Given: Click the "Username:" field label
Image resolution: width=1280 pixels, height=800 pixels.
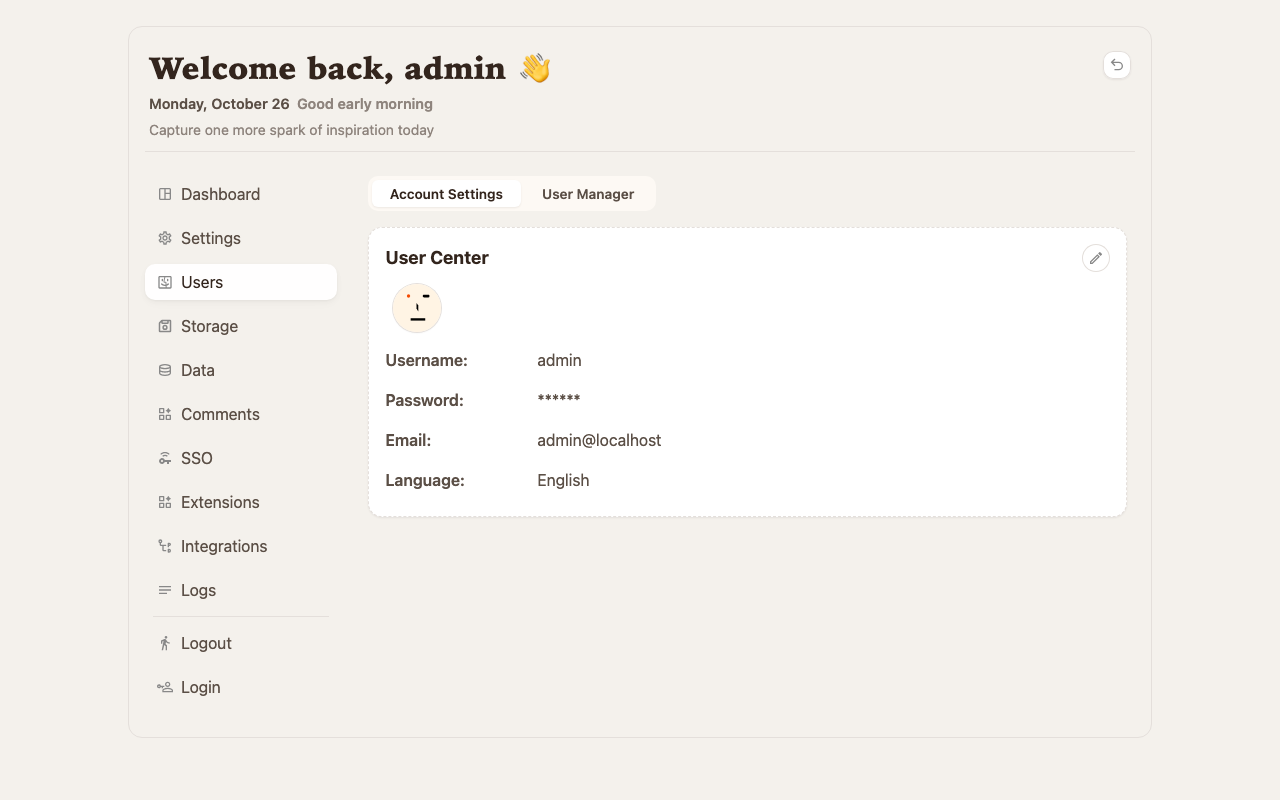Looking at the screenshot, I should click(427, 360).
